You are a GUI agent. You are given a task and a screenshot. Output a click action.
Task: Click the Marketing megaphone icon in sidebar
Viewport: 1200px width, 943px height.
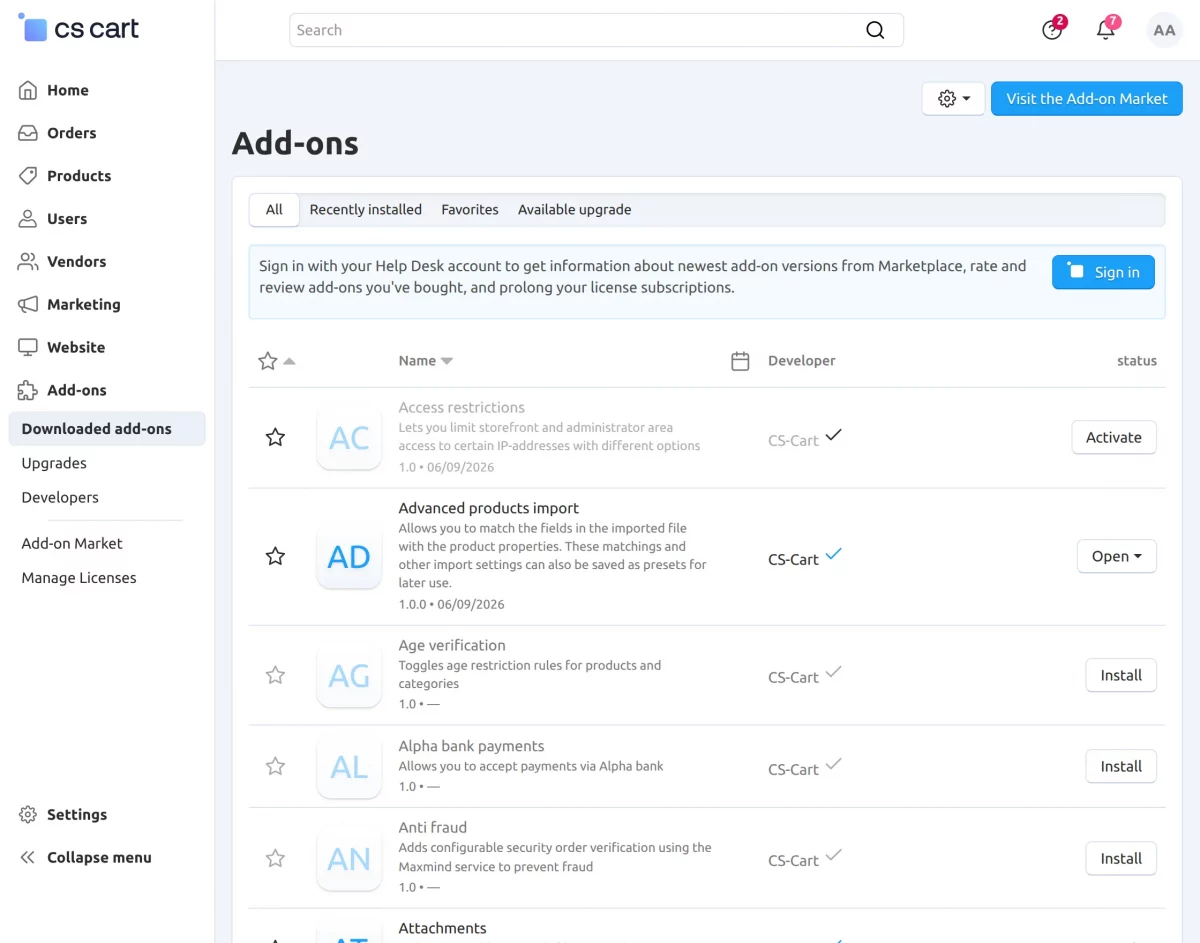click(28, 305)
